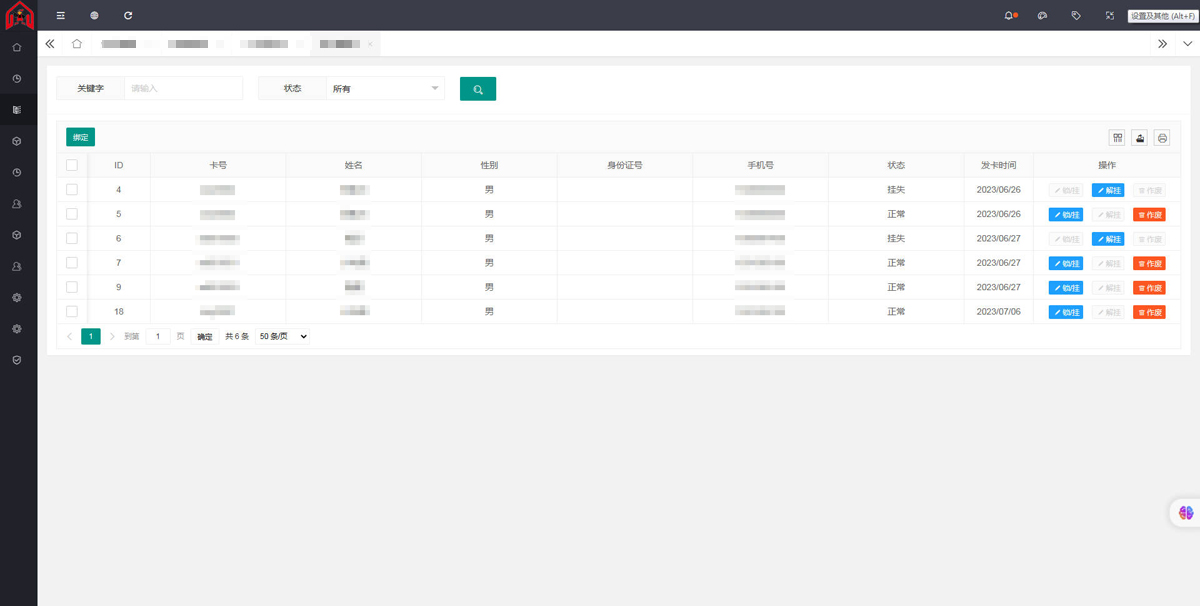Image resolution: width=1200 pixels, height=606 pixels.
Task: Click the refresh icon in top bar
Action: tap(128, 16)
